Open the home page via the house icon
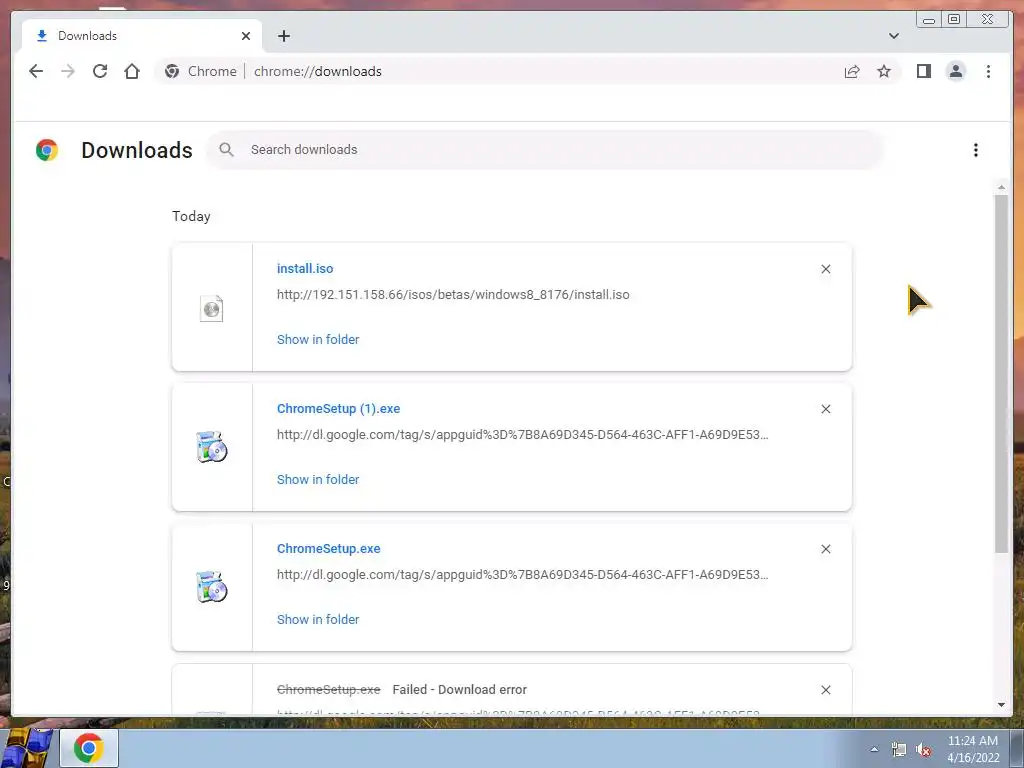 point(132,71)
